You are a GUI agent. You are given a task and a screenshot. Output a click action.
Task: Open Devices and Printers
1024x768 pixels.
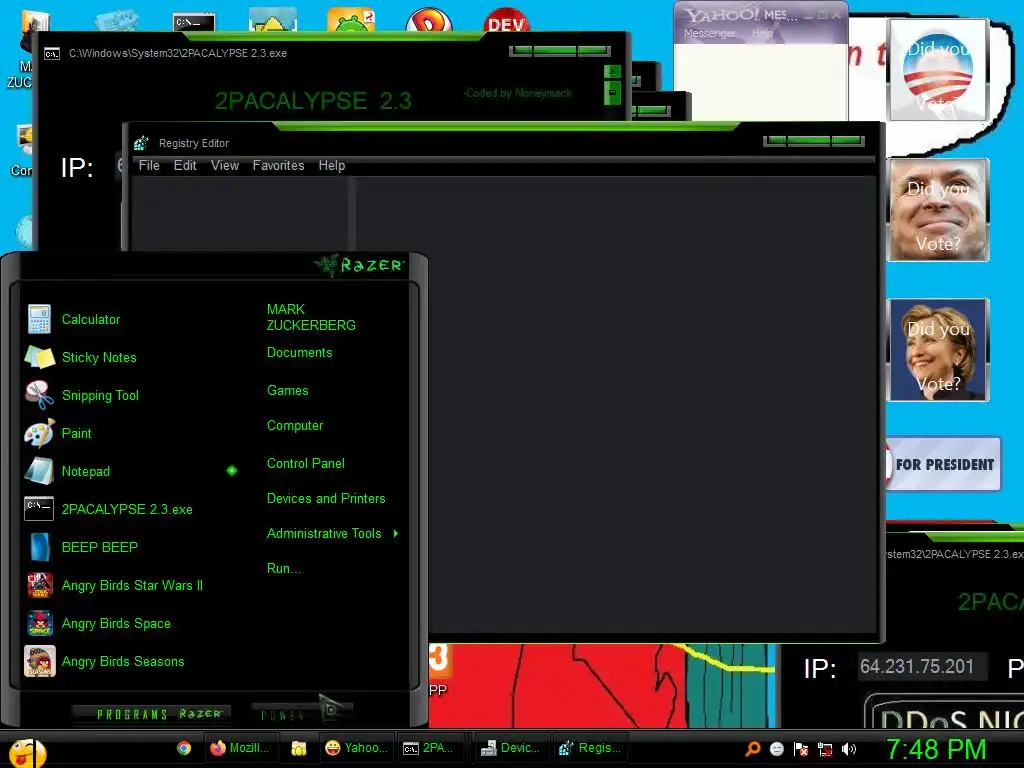(x=326, y=499)
